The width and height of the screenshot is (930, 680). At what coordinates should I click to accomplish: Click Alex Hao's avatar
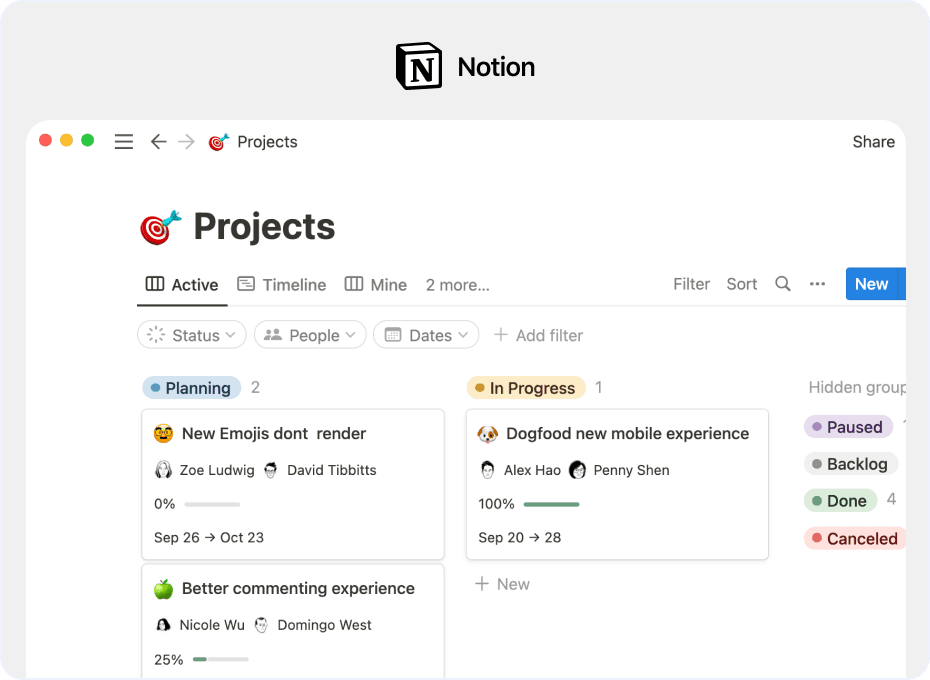tap(488, 470)
